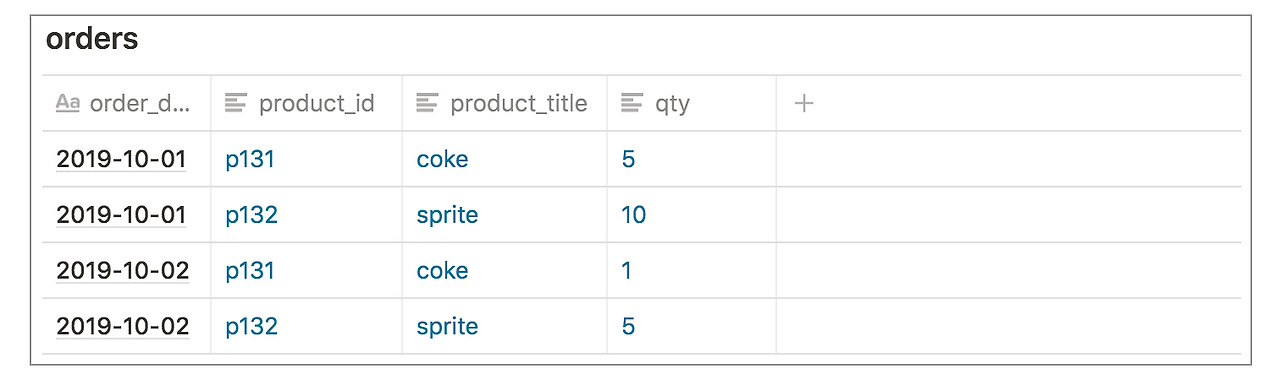Click the text icon beside product_id header
The image size is (1280, 380).
pyautogui.click(x=236, y=103)
